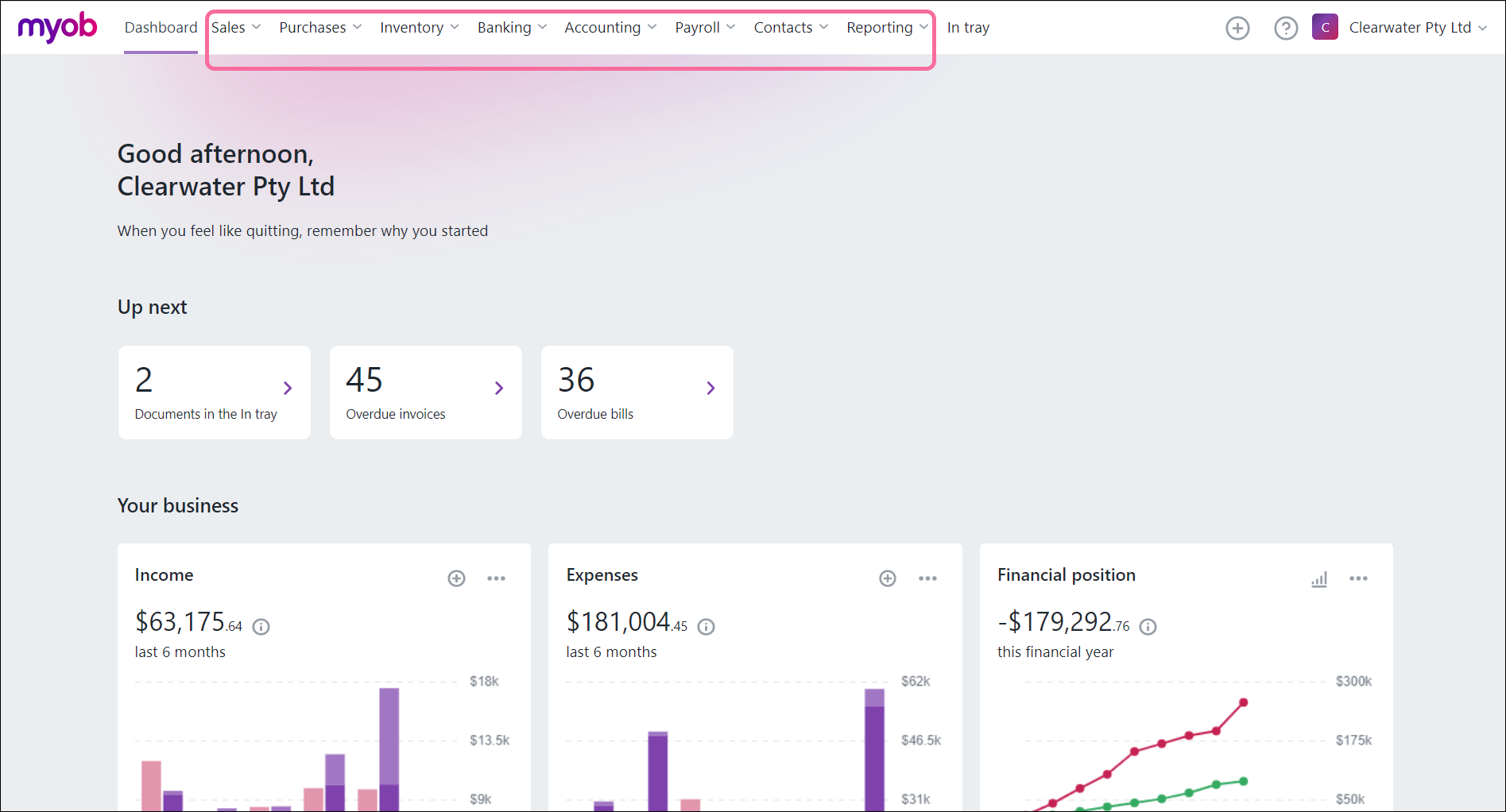Click the $18k axis label on Income chart

(484, 681)
